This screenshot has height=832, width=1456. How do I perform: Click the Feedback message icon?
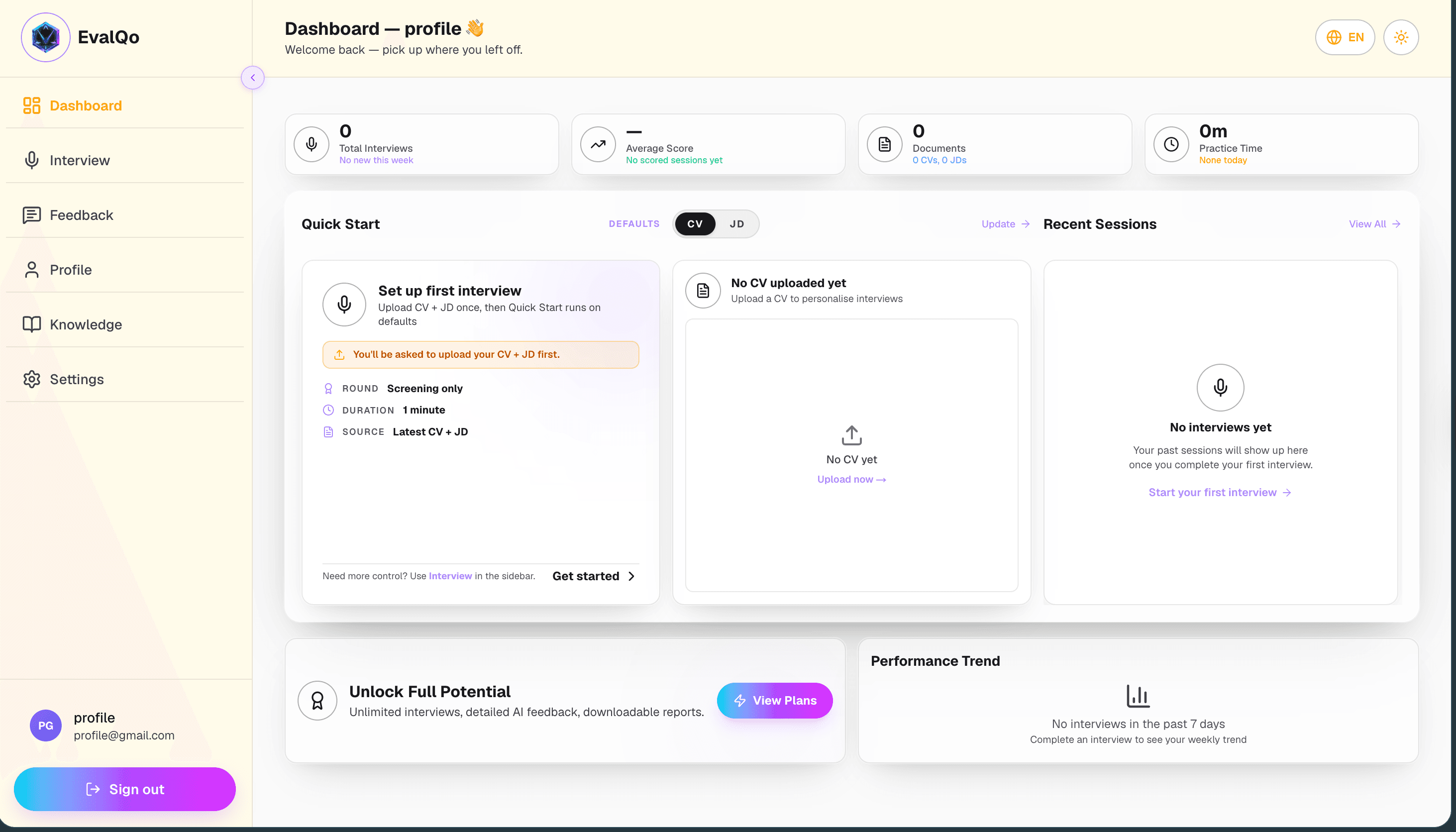point(32,215)
